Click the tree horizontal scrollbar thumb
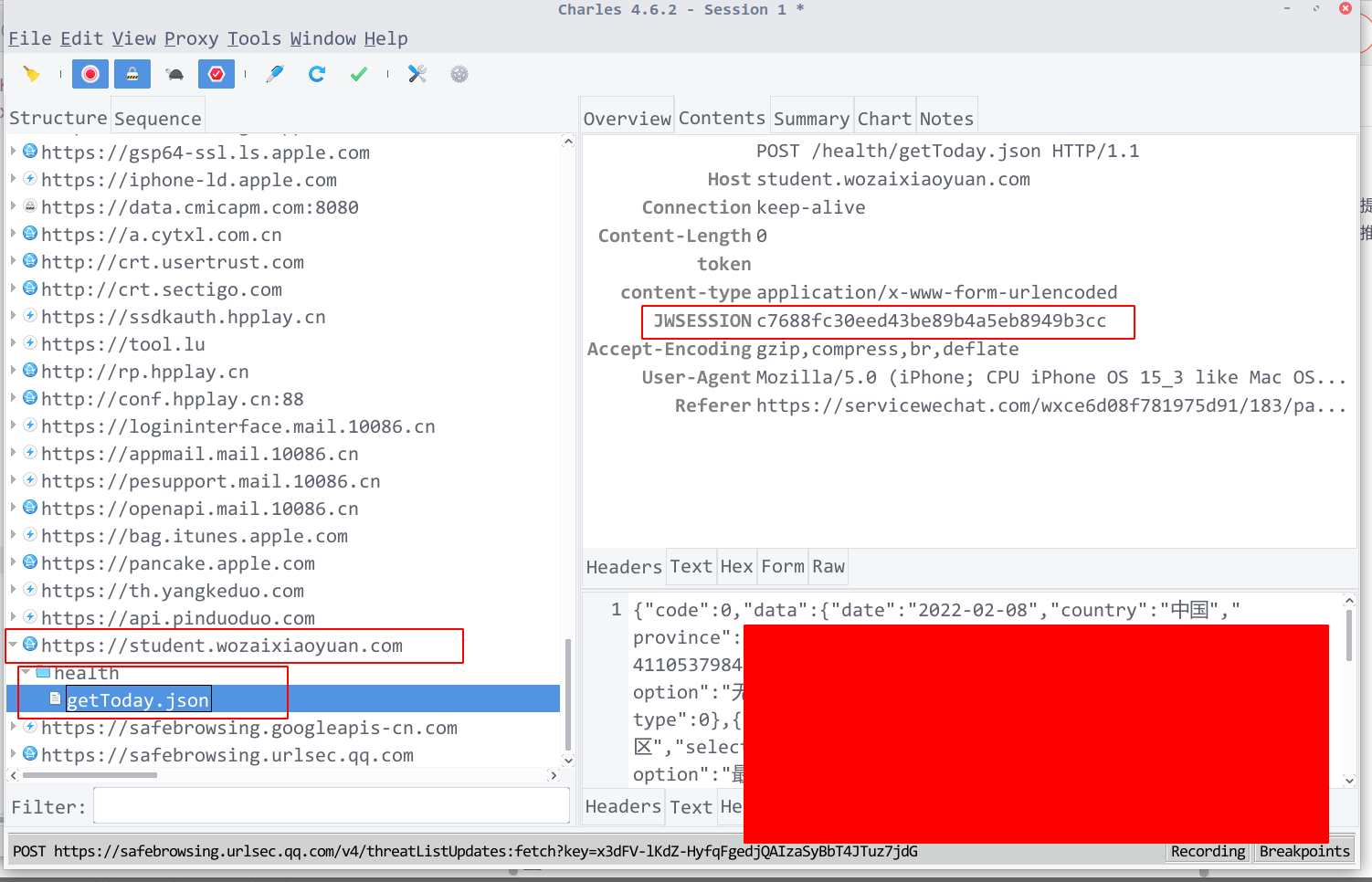The image size is (1372, 882). (90, 775)
